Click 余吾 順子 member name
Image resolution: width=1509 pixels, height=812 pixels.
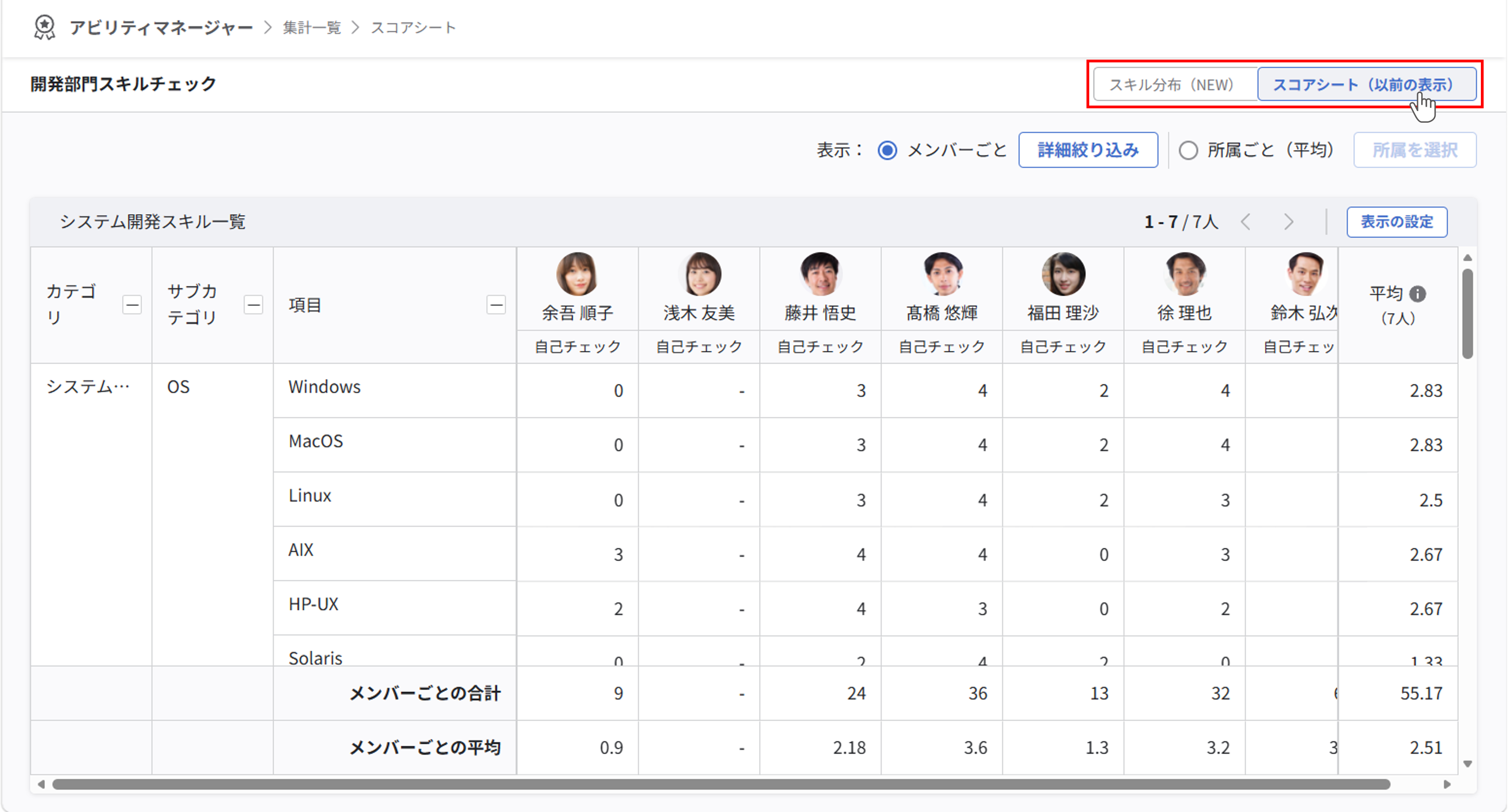[x=577, y=313]
